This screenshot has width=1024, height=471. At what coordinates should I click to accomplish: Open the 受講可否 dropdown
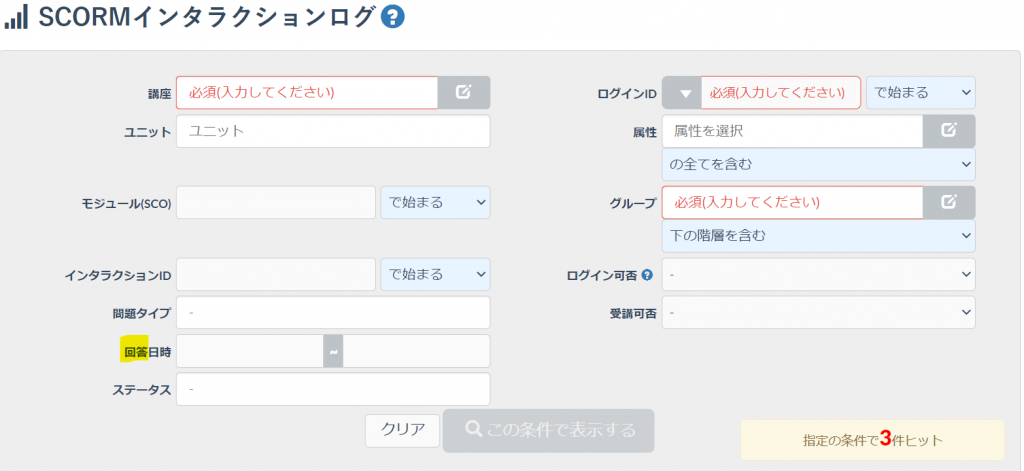click(818, 312)
